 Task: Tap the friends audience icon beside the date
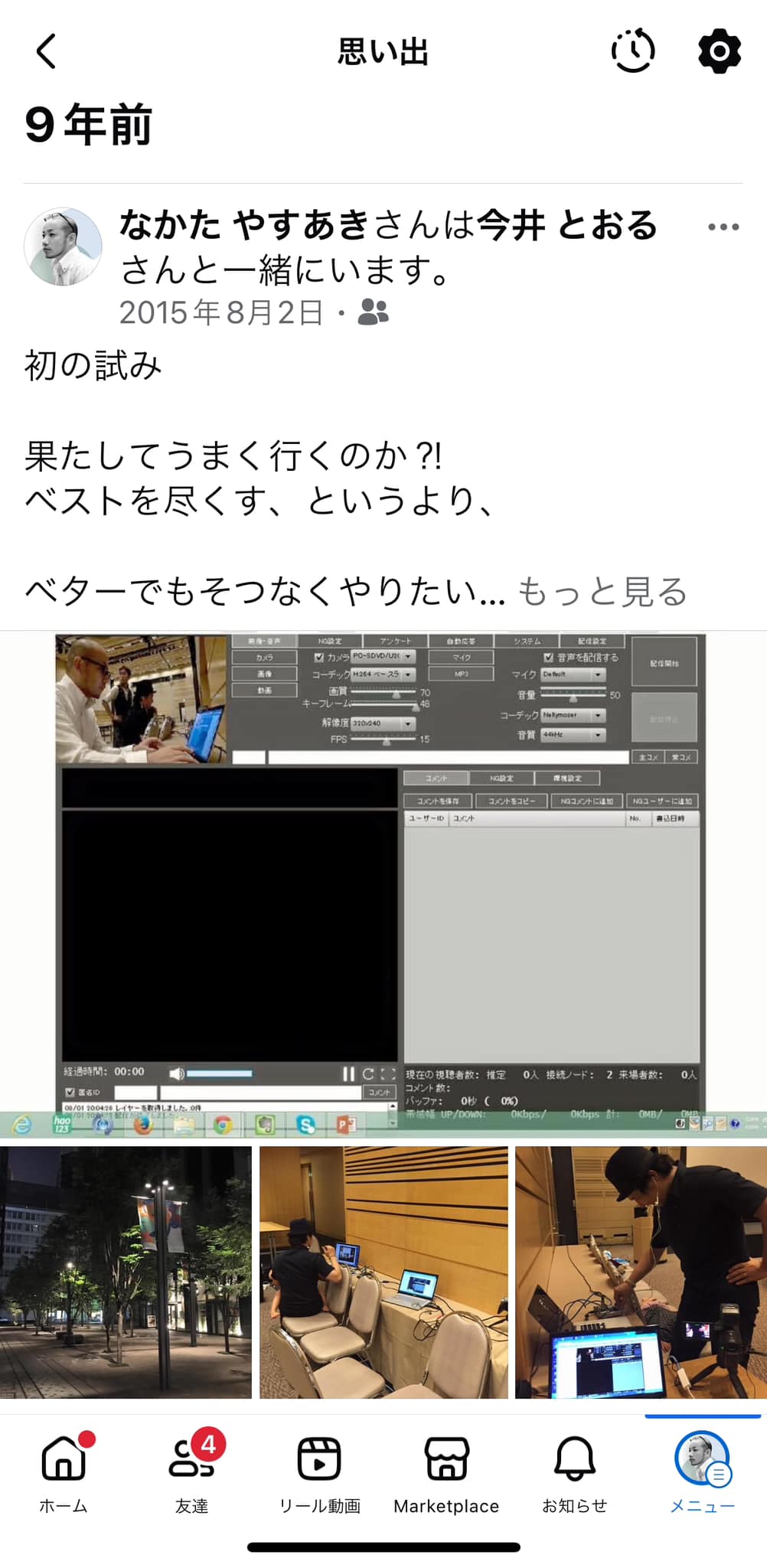pos(374,312)
